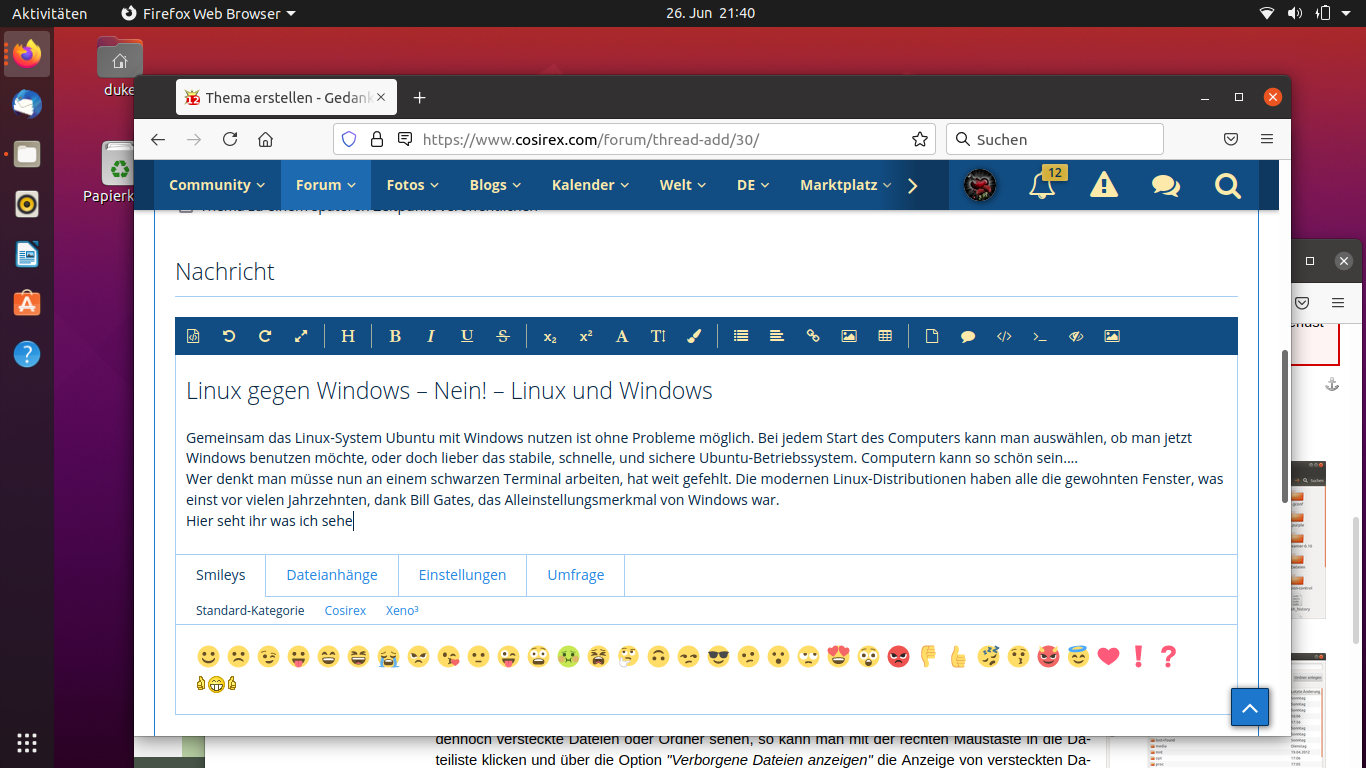Toggle bold formatting in the editor
1366x768 pixels.
tap(395, 336)
